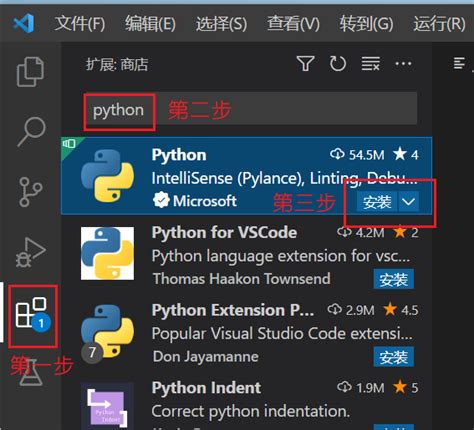Viewport: 474px width, 430px height.
Task: Open the 编辑(E) menu
Action: pos(150,24)
